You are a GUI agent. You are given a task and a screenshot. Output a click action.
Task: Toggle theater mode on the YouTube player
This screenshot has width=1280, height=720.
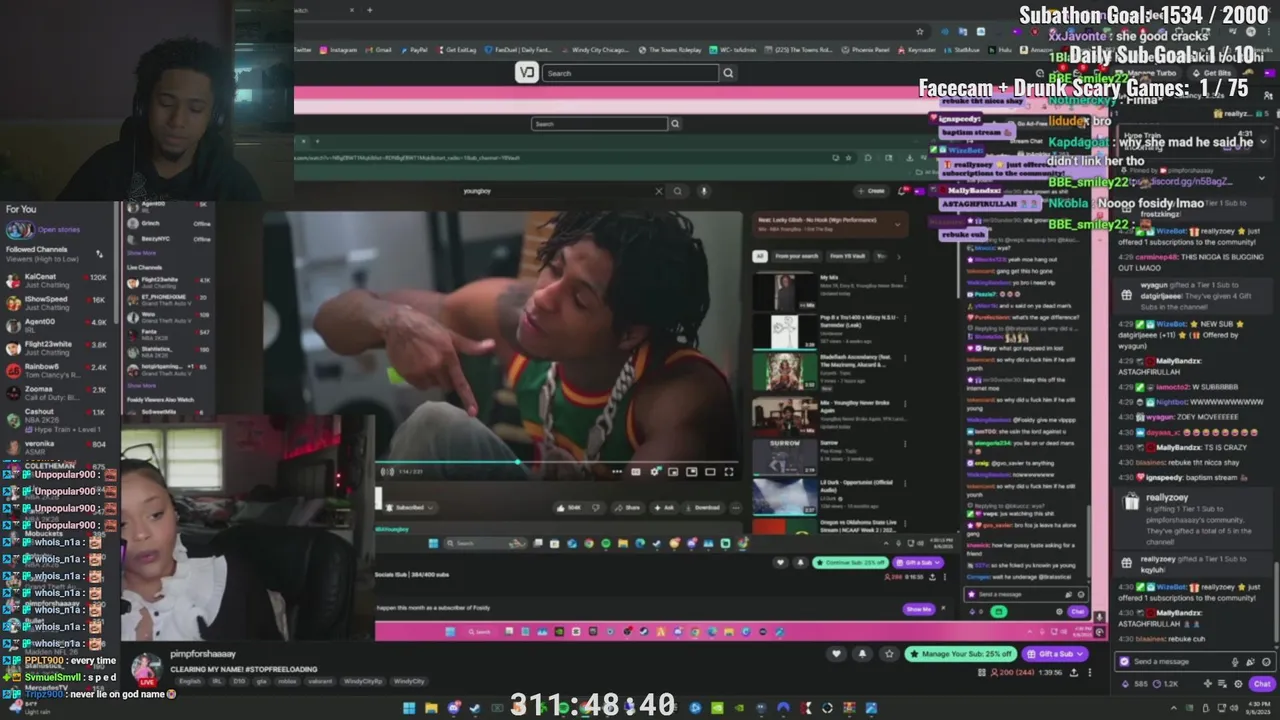710,472
